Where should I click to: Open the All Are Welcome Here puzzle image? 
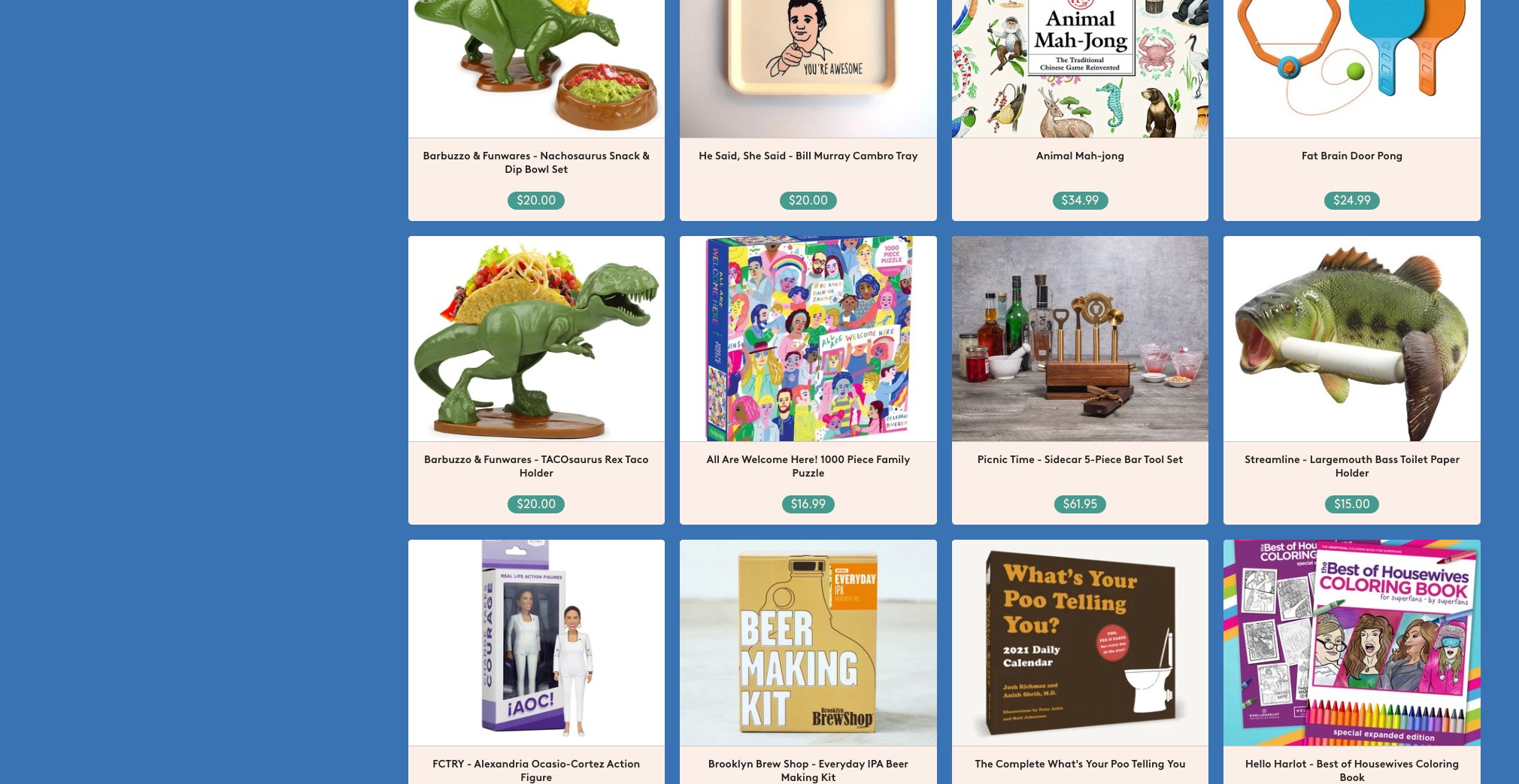[808, 338]
